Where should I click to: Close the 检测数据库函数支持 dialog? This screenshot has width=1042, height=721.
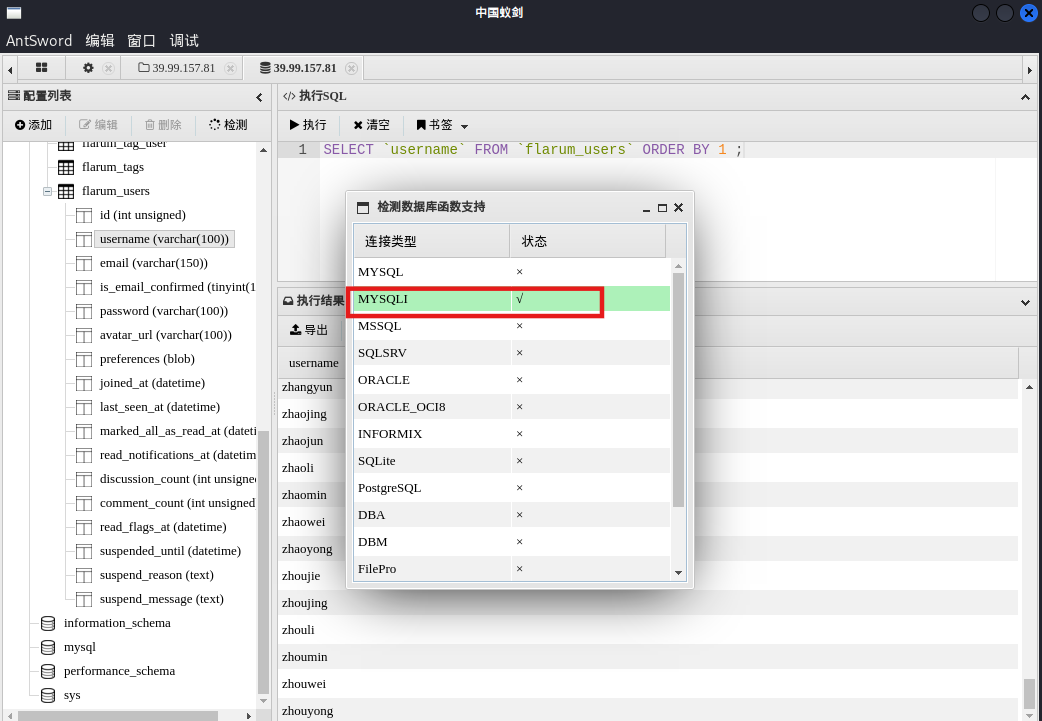pos(678,207)
